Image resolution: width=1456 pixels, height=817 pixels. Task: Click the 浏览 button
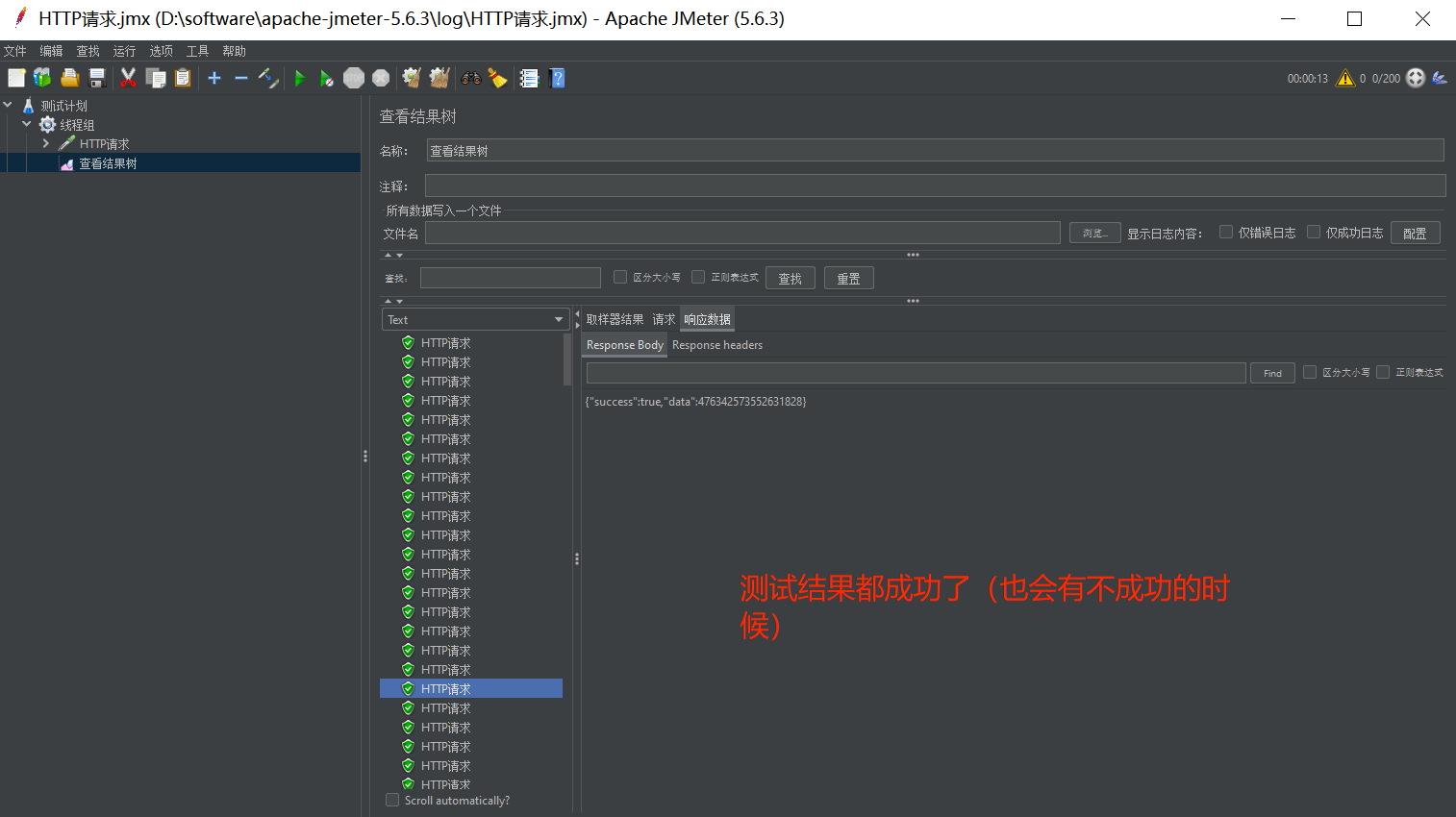click(x=1094, y=233)
